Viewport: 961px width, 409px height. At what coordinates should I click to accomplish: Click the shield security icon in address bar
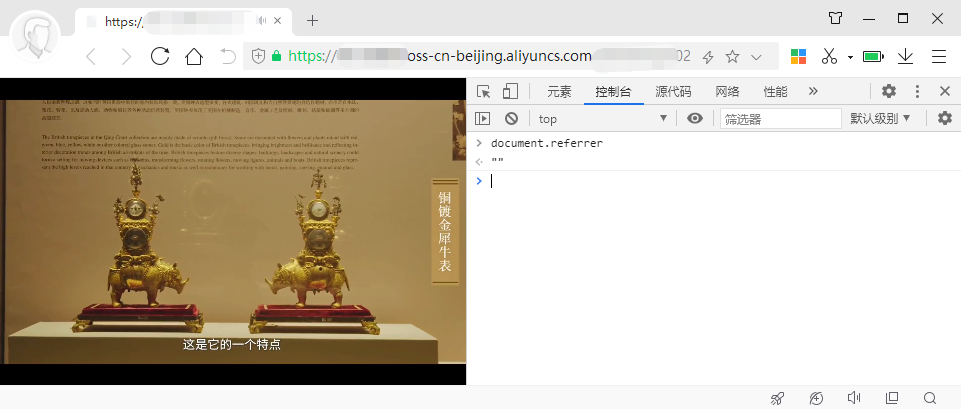pos(259,56)
